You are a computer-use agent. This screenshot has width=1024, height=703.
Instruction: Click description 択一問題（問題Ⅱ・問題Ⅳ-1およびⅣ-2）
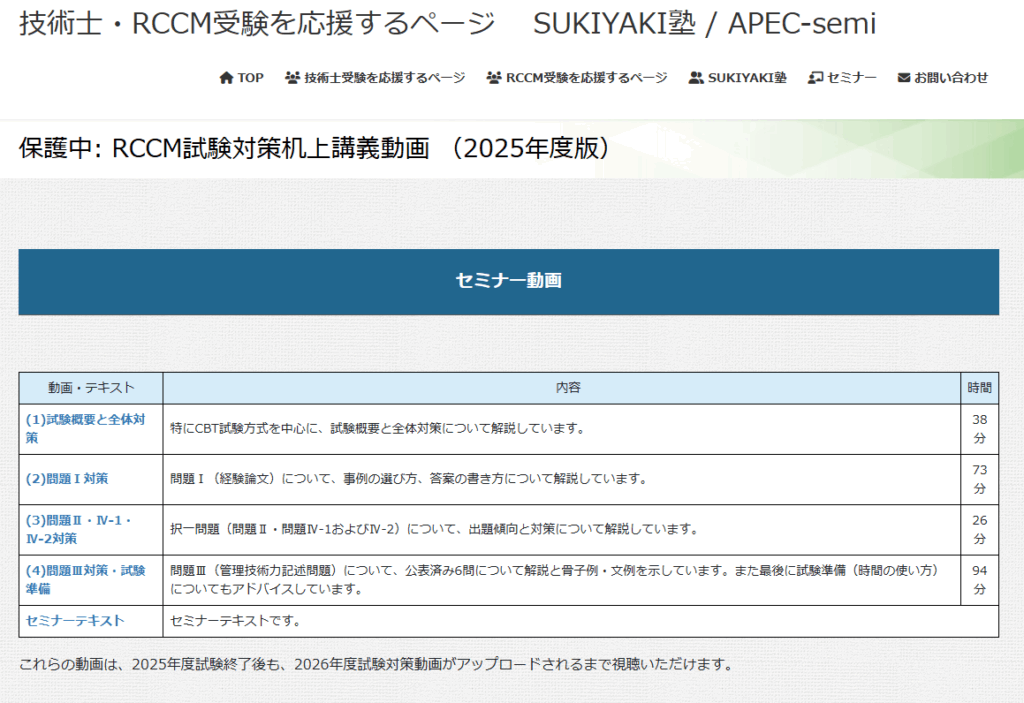point(436,529)
